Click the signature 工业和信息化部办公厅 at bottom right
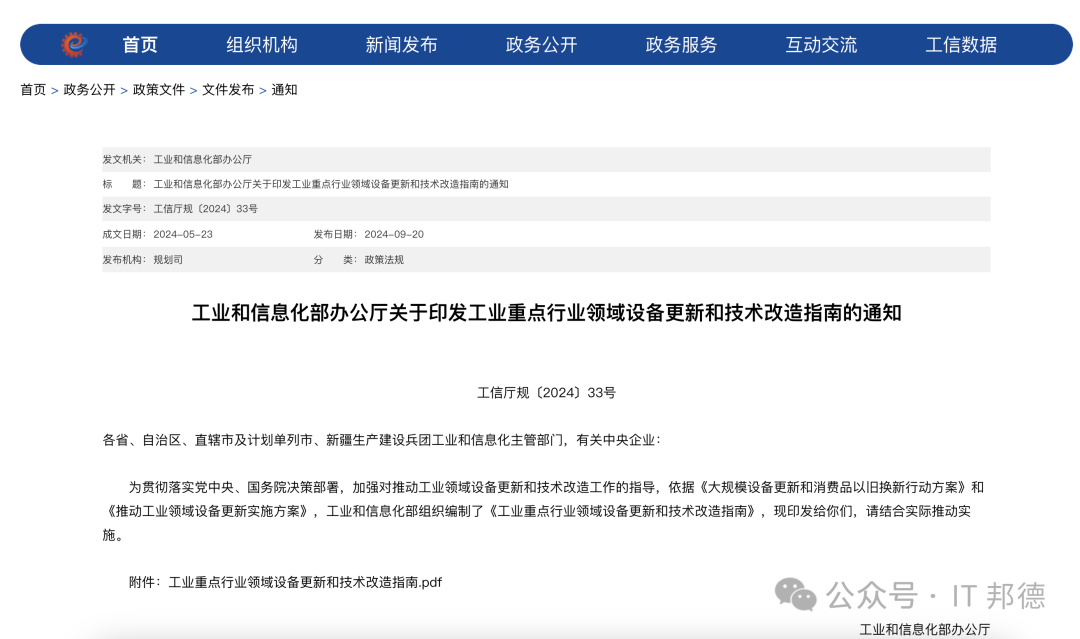The height and width of the screenshot is (639, 1080). [x=924, y=629]
